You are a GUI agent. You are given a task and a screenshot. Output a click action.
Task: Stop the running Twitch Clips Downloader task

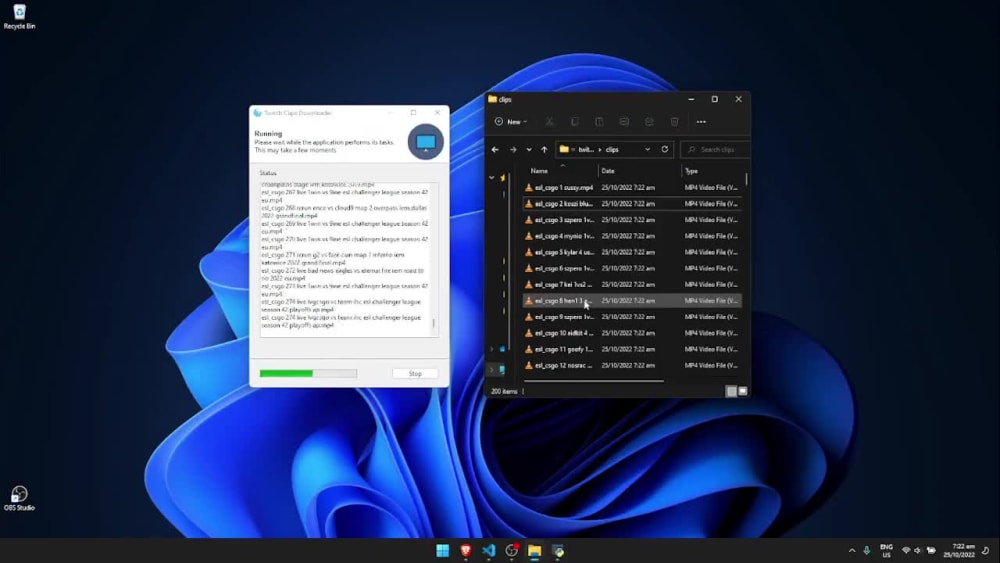415,374
